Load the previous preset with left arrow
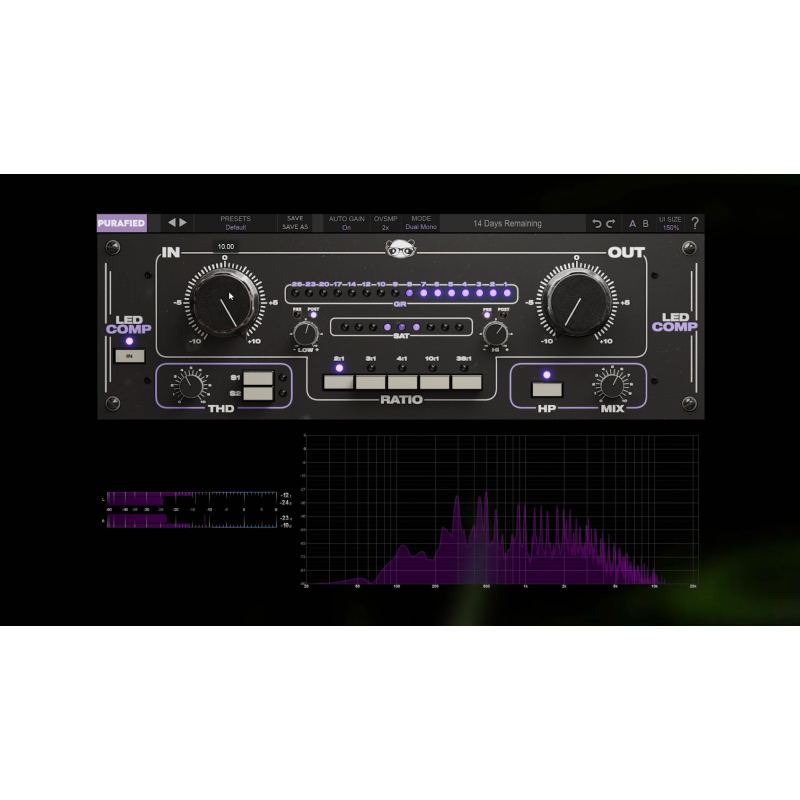Image resolution: width=800 pixels, height=800 pixels. 171,222
